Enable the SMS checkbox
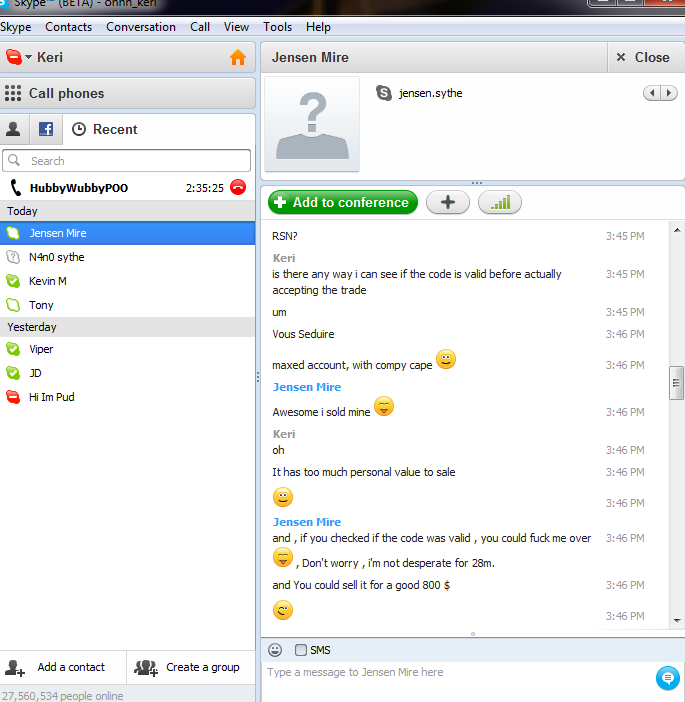The image size is (685, 702). click(x=301, y=650)
